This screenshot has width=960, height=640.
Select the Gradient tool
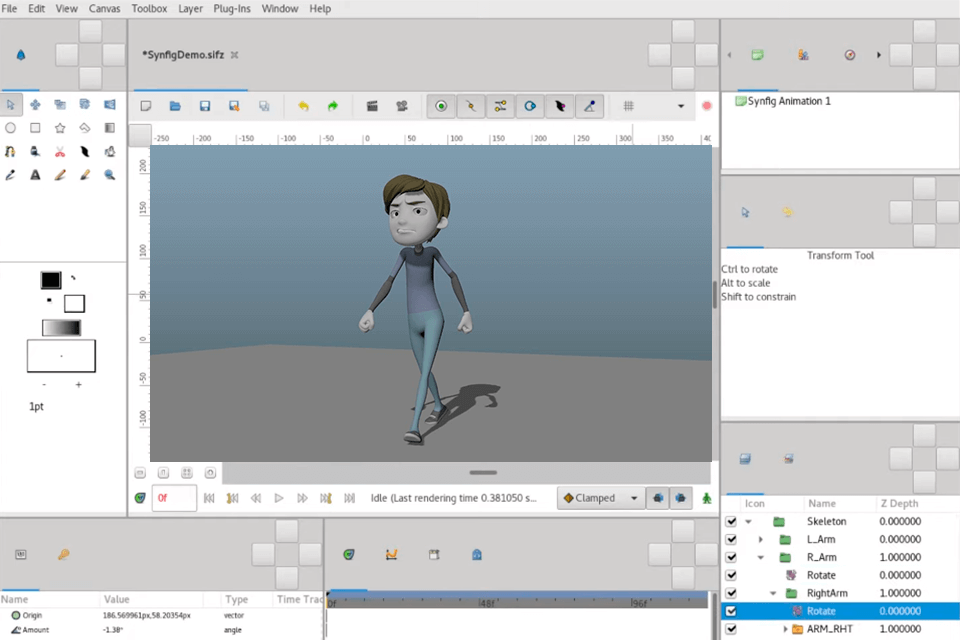point(108,127)
